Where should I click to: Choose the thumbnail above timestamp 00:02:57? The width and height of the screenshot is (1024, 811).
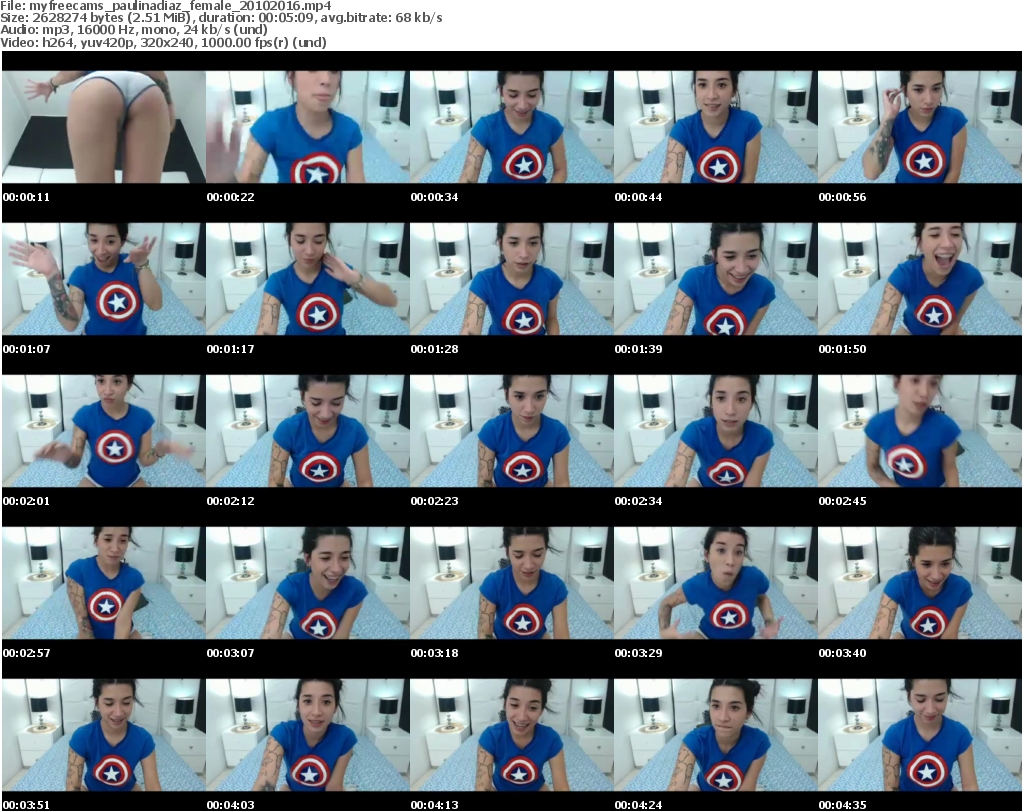(104, 583)
